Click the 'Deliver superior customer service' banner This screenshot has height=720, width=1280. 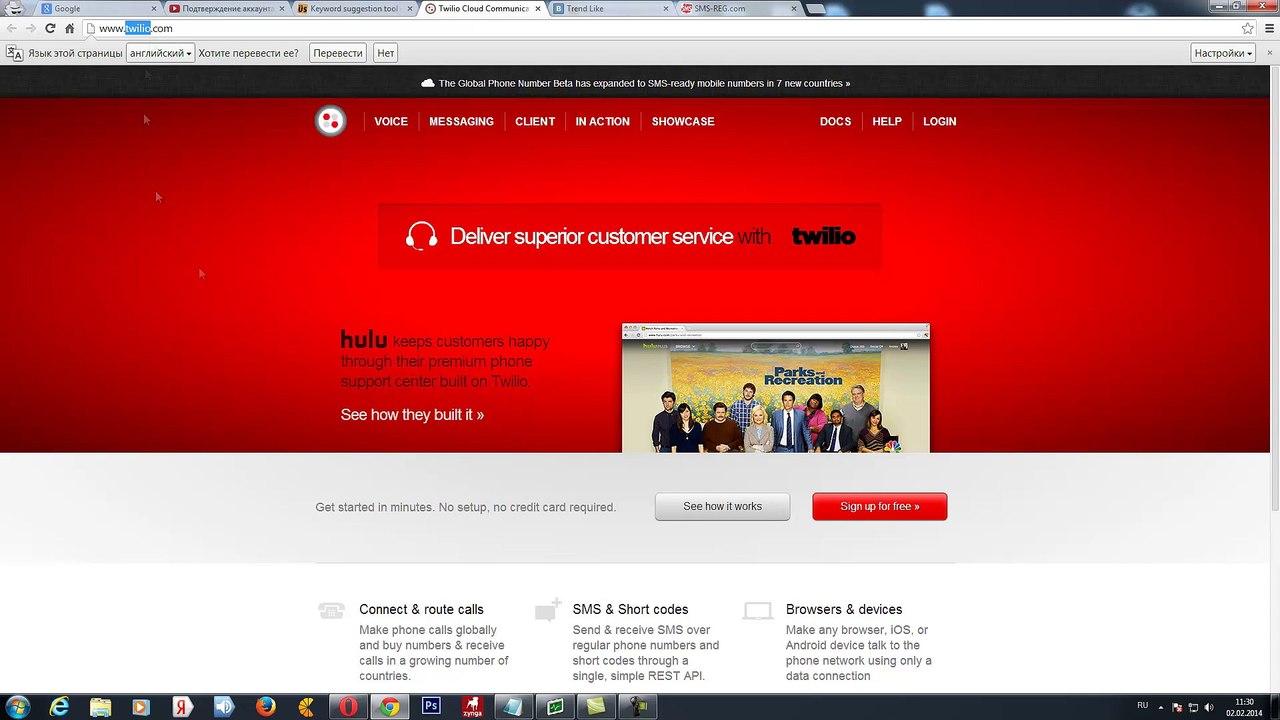pos(630,237)
